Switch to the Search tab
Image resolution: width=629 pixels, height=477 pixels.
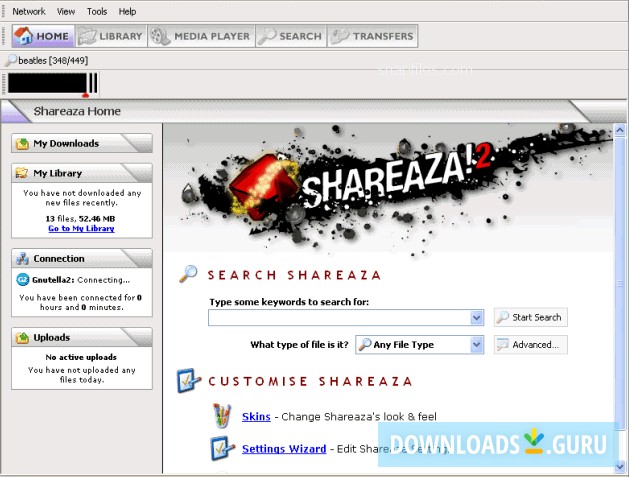point(291,36)
